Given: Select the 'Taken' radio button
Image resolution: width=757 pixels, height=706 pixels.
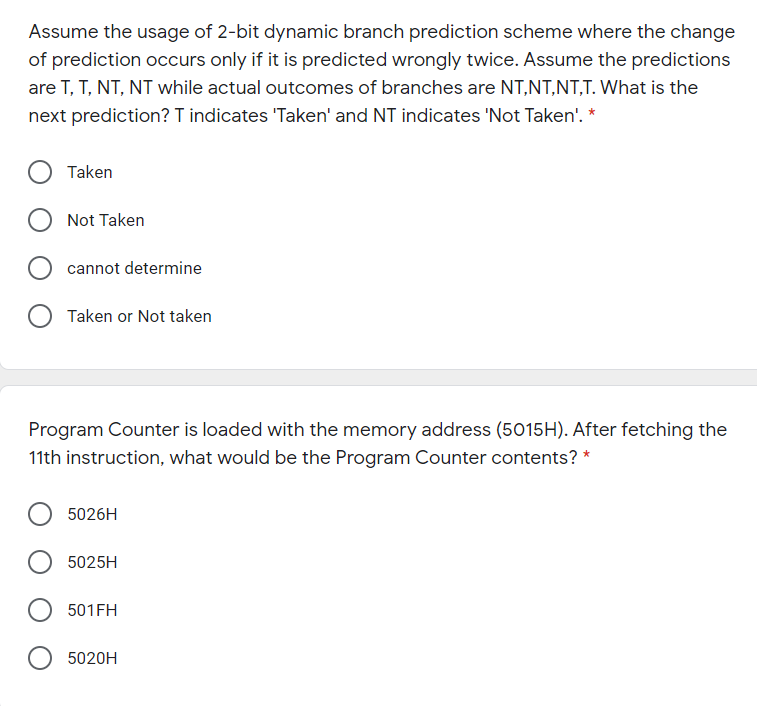Looking at the screenshot, I should 41,173.
